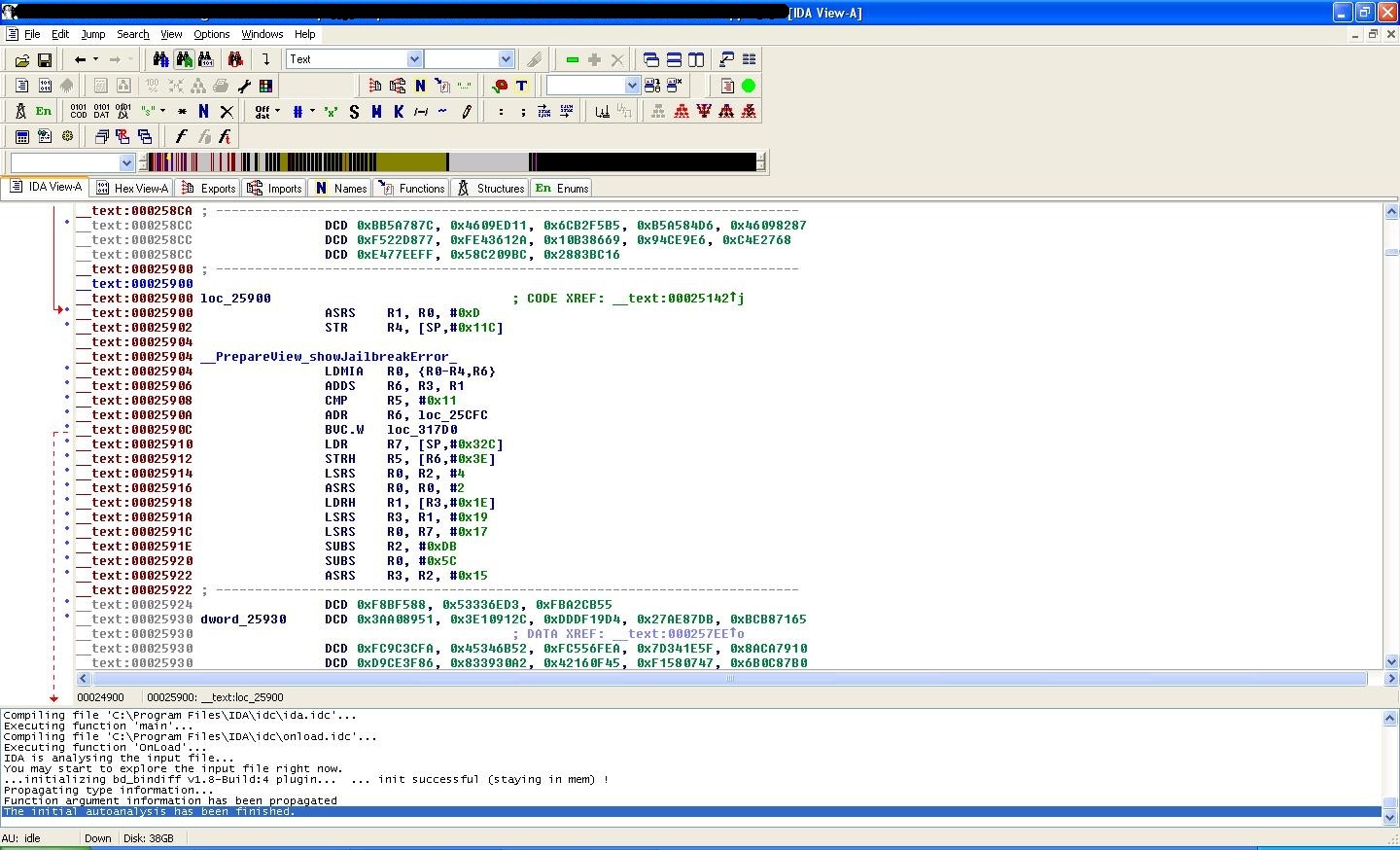Select the Functions tab
The height and width of the screenshot is (850, 1400).
(412, 188)
